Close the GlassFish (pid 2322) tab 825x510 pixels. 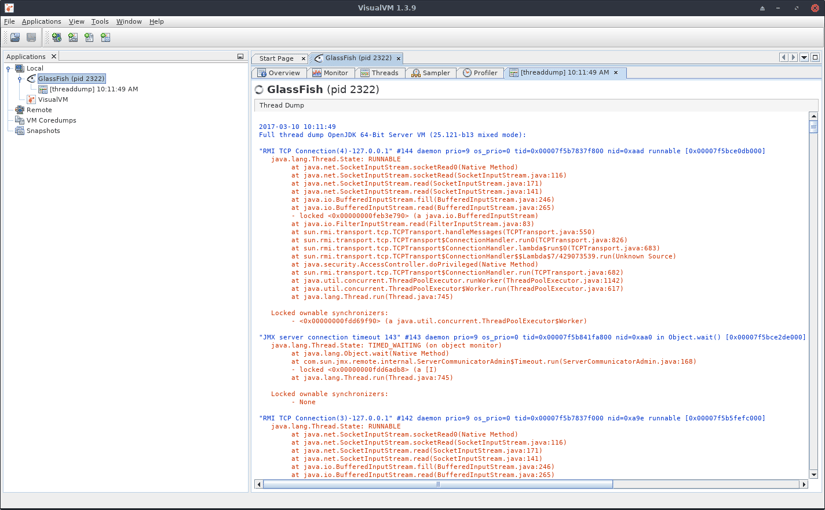click(x=398, y=58)
